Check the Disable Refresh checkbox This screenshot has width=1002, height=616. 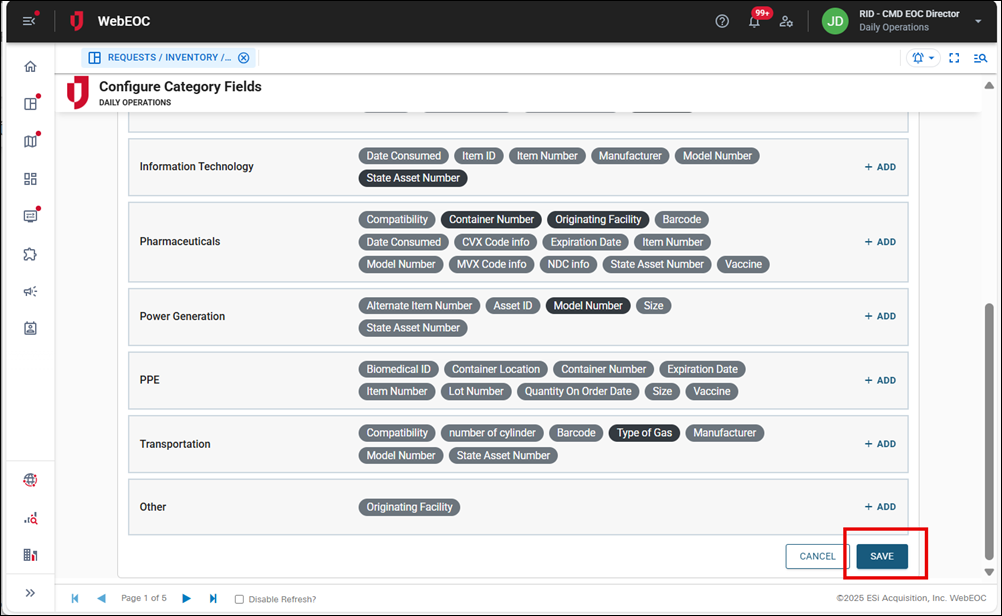click(238, 598)
